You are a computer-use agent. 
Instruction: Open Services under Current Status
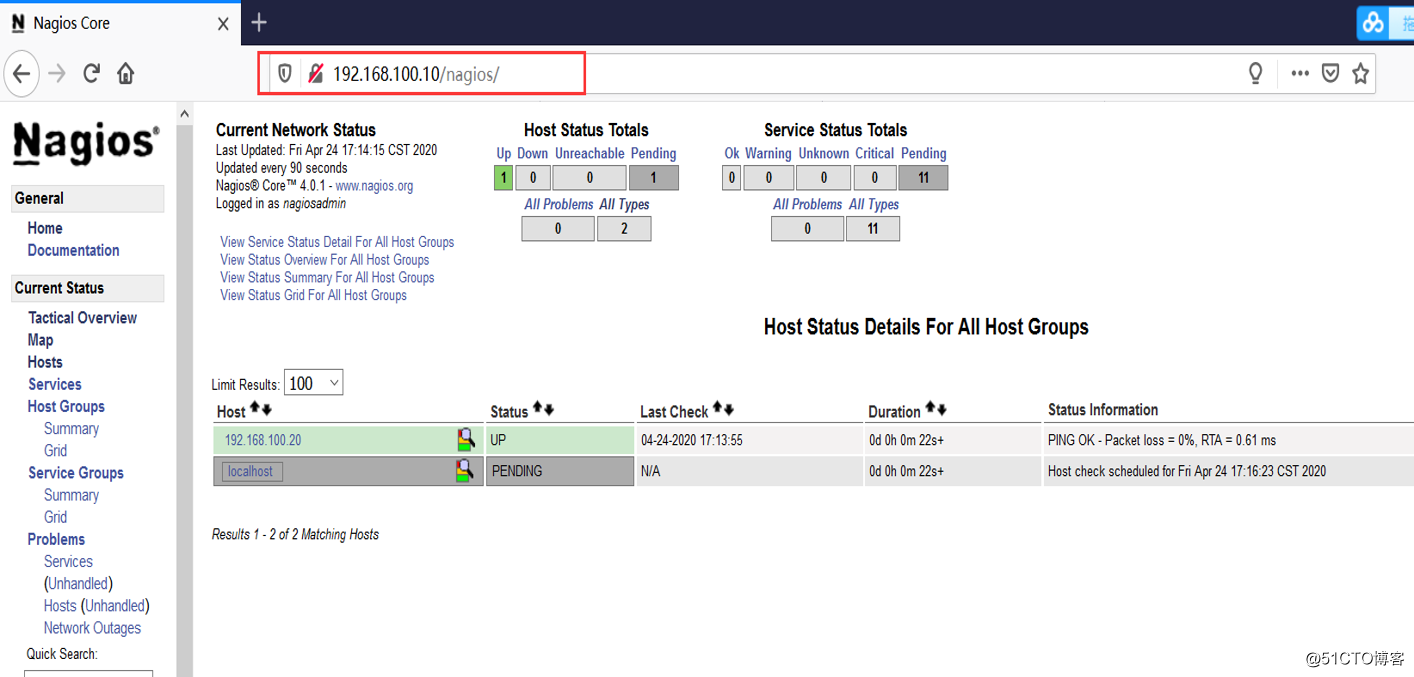54,384
